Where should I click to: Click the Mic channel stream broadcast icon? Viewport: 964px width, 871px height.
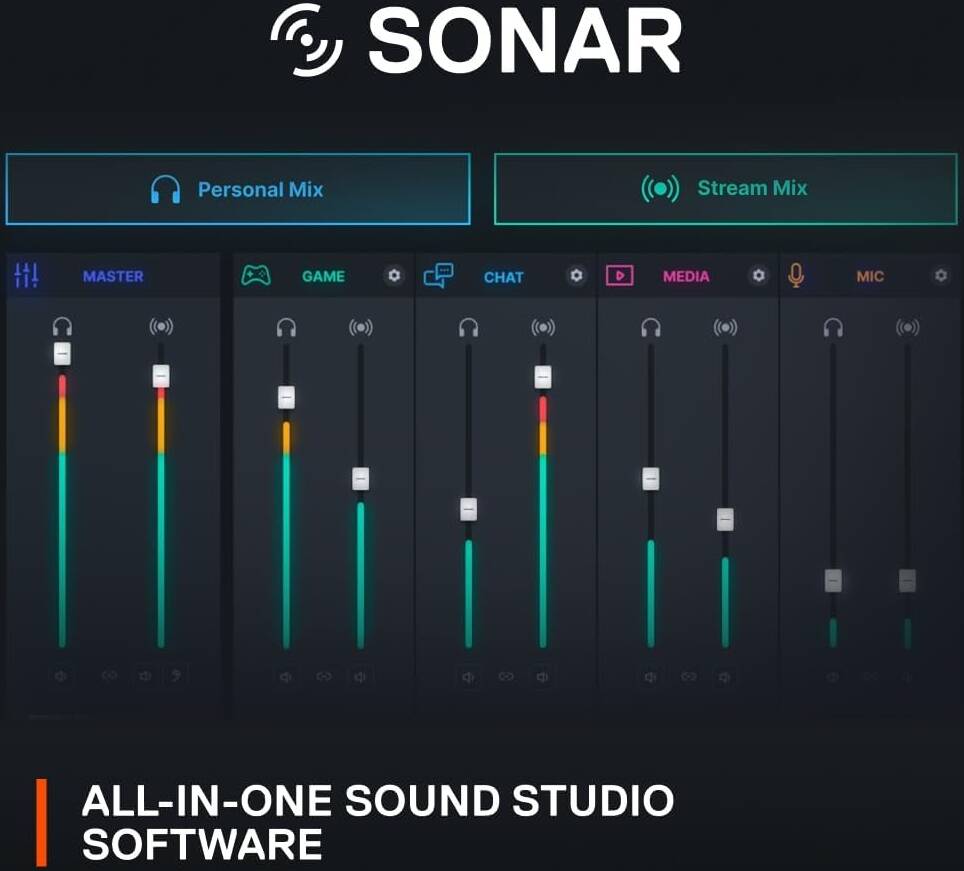coord(907,327)
